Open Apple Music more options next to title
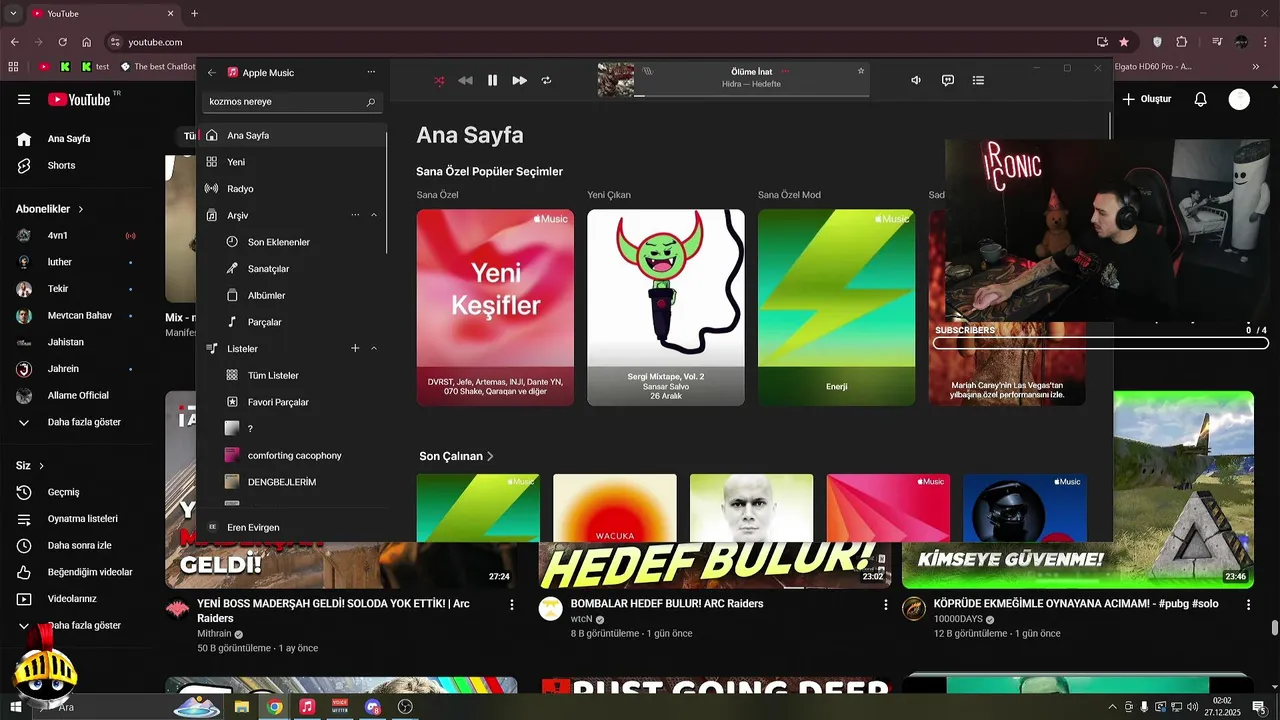Viewport: 1280px width, 720px height. tap(371, 72)
